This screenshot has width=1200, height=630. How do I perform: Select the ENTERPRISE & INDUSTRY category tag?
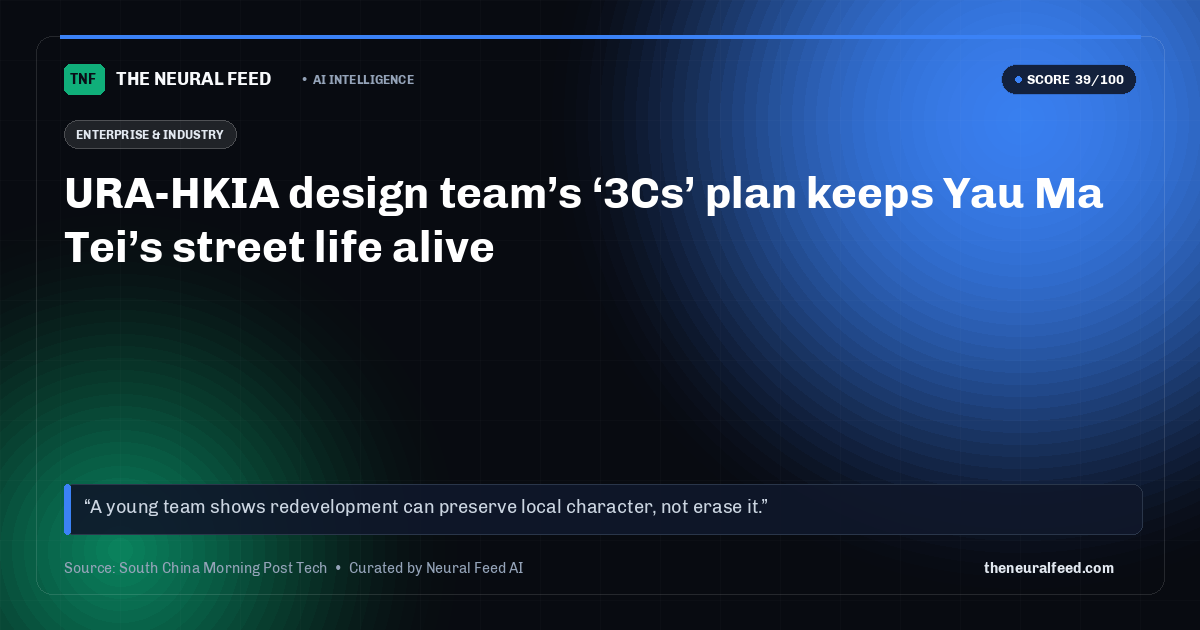[150, 135]
